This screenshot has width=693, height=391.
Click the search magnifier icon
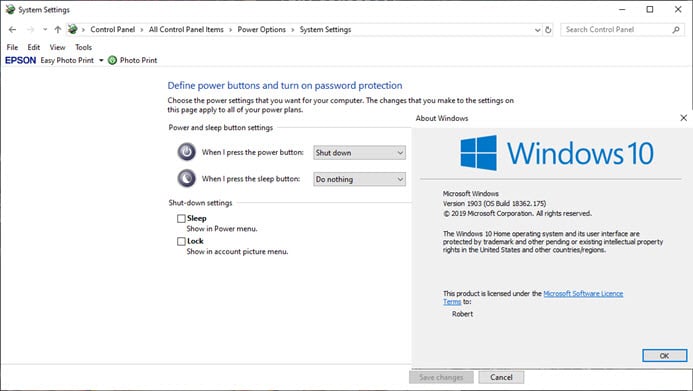point(676,30)
